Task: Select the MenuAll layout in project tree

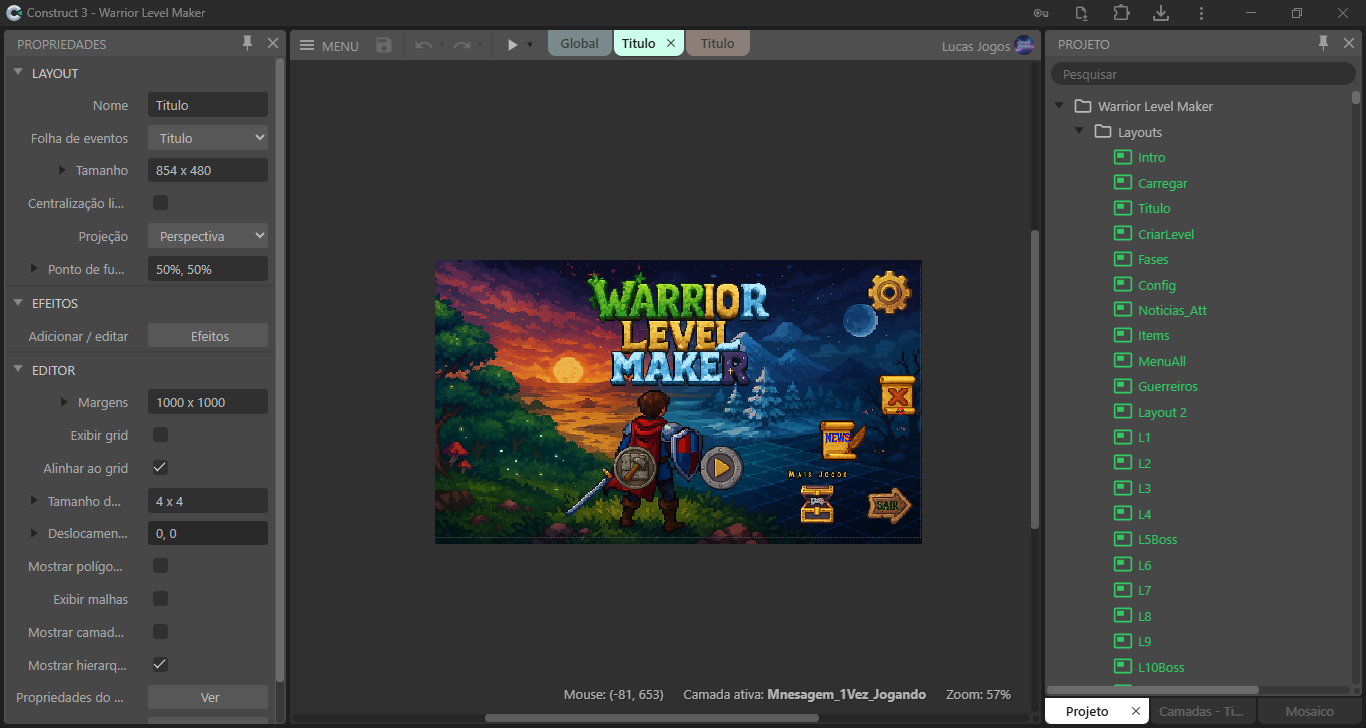Action: pyautogui.click(x=1162, y=361)
